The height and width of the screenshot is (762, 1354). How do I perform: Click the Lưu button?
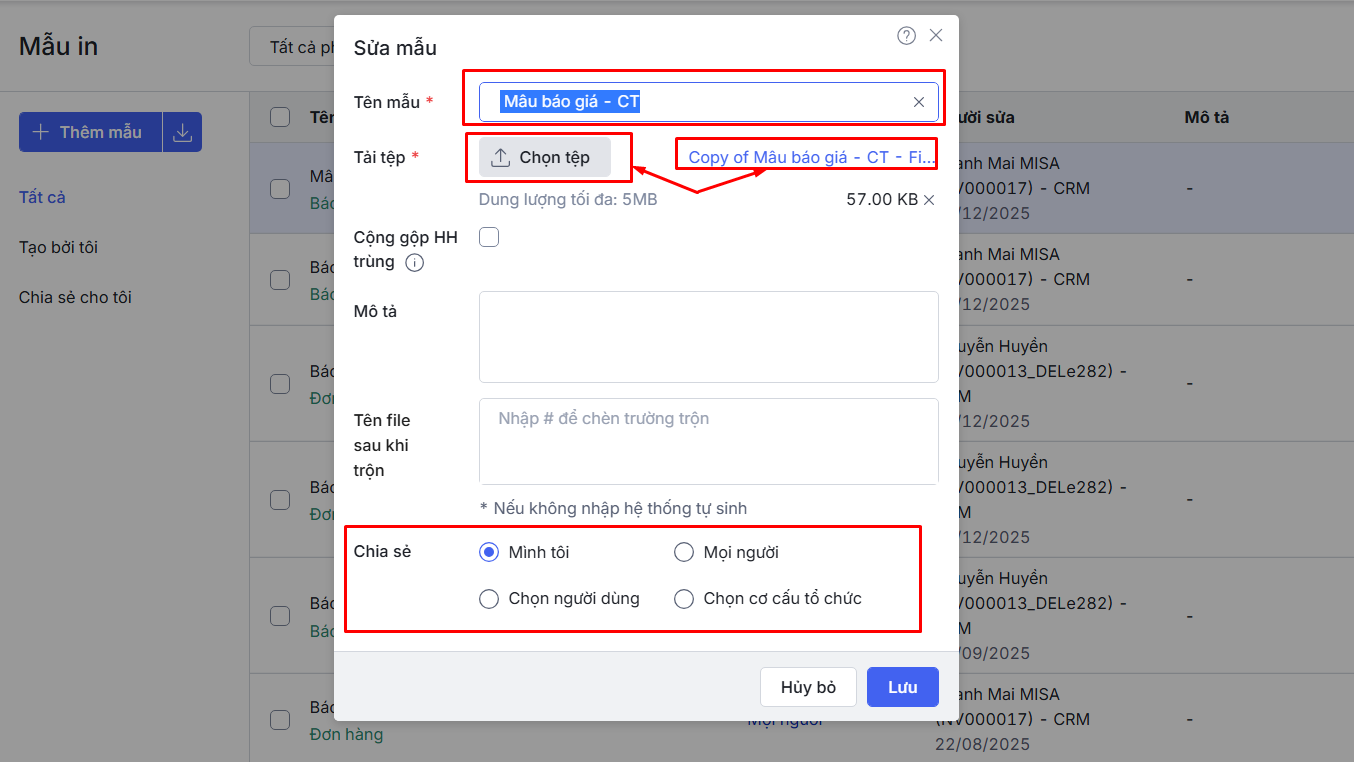(902, 687)
